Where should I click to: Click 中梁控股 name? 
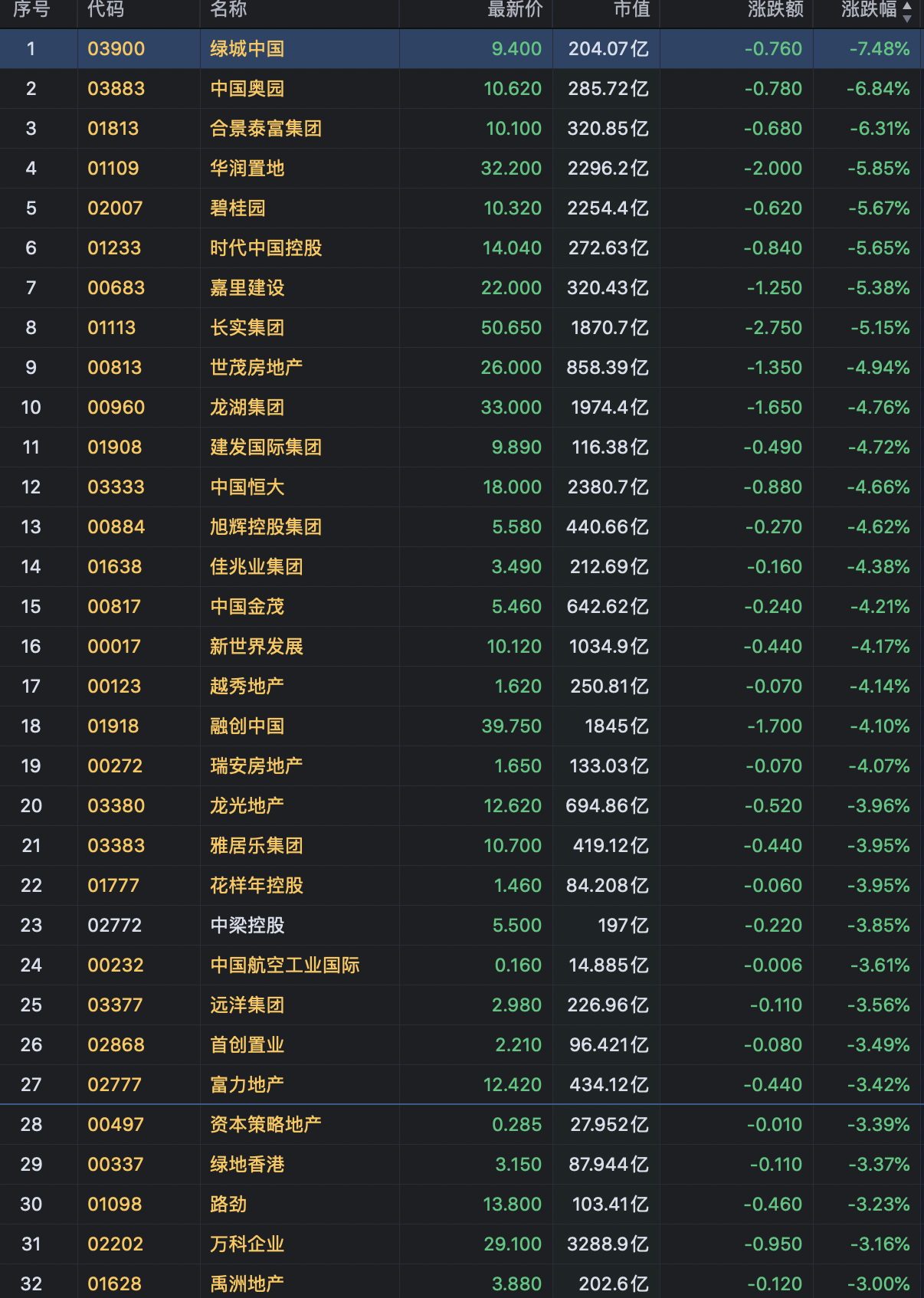[247, 926]
